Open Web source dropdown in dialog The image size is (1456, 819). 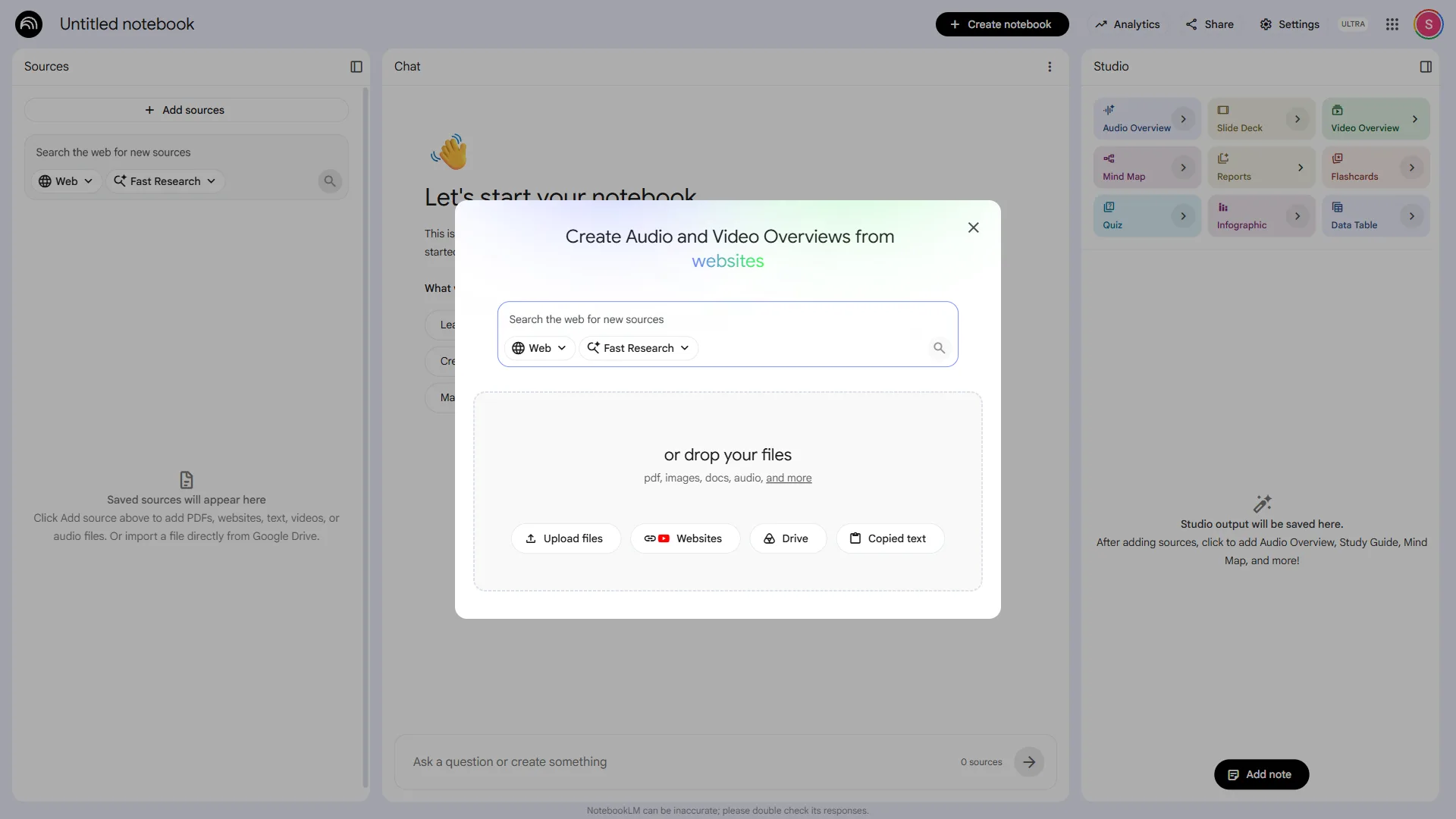coord(539,348)
